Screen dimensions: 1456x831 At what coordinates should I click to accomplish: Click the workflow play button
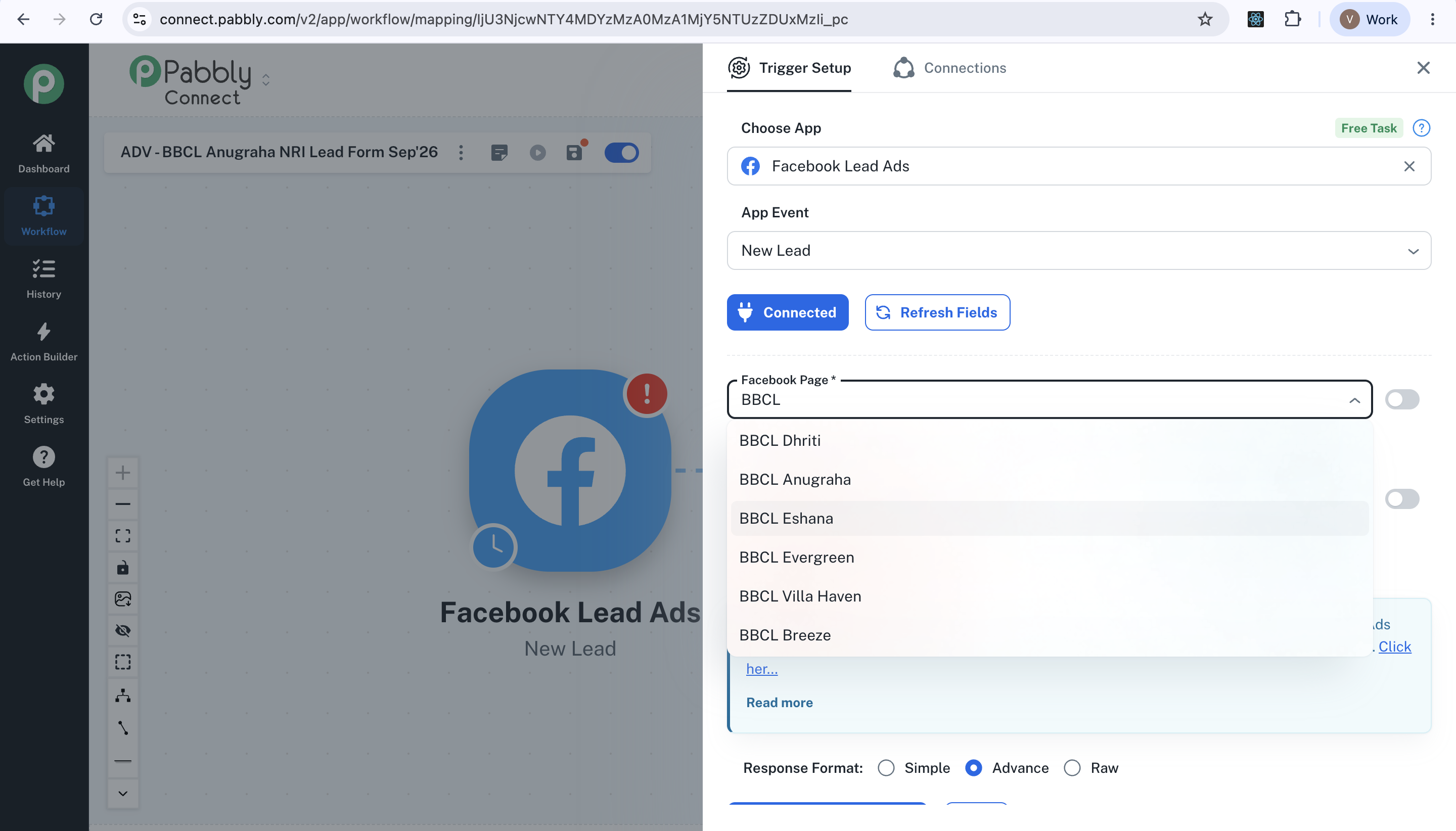[537, 152]
